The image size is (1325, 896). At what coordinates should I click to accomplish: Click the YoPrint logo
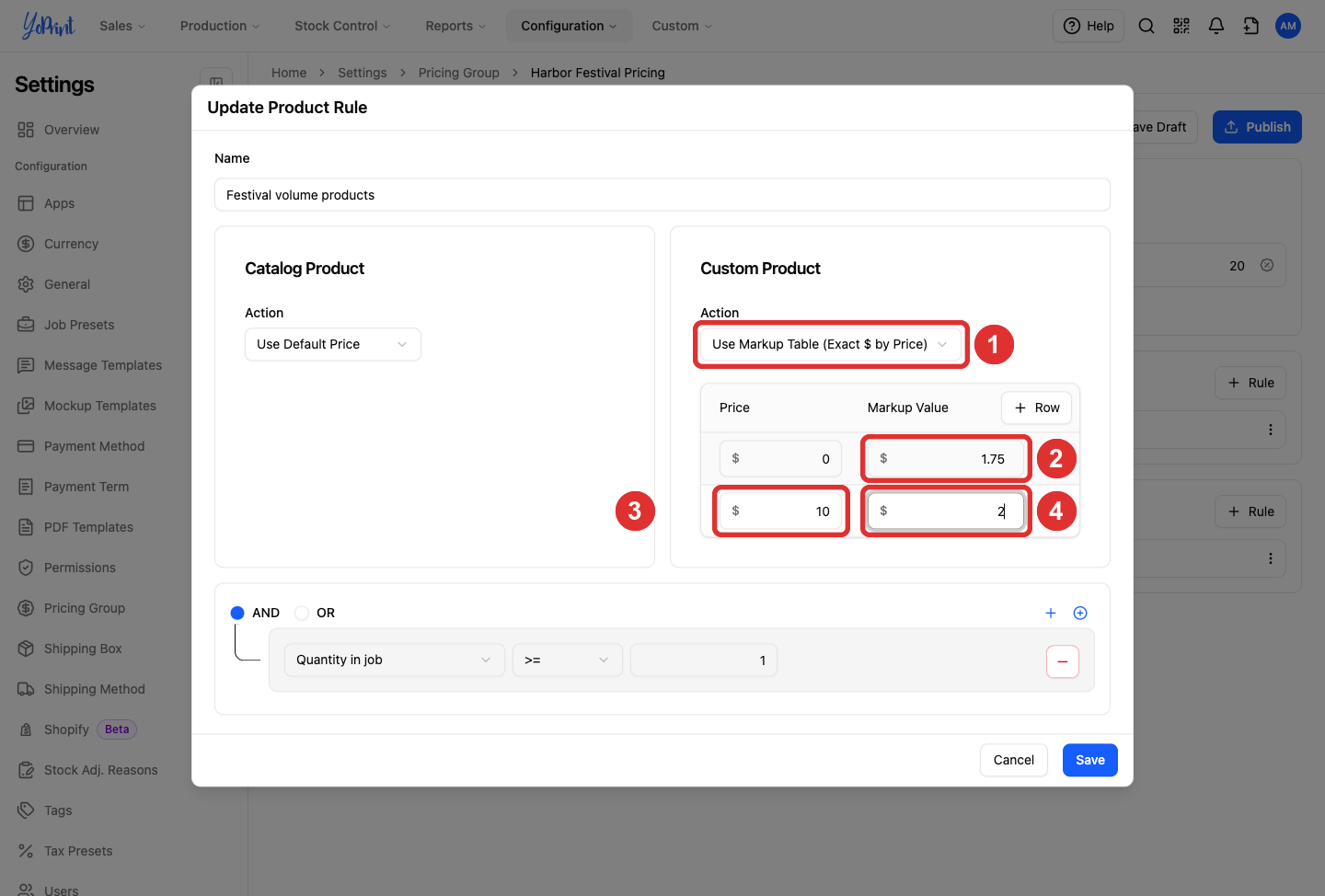pyautogui.click(x=48, y=26)
